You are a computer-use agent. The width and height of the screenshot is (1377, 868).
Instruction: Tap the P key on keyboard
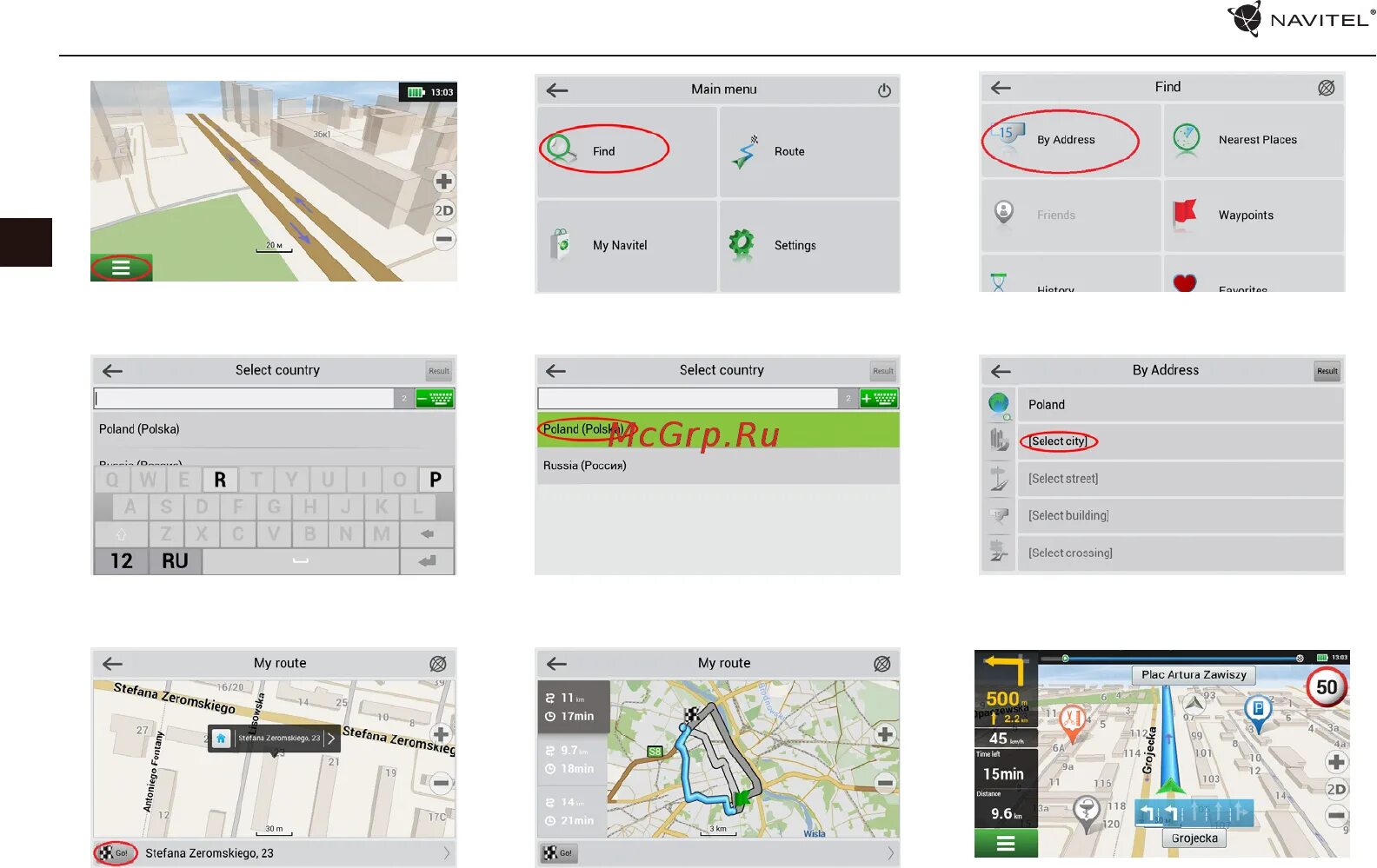436,480
